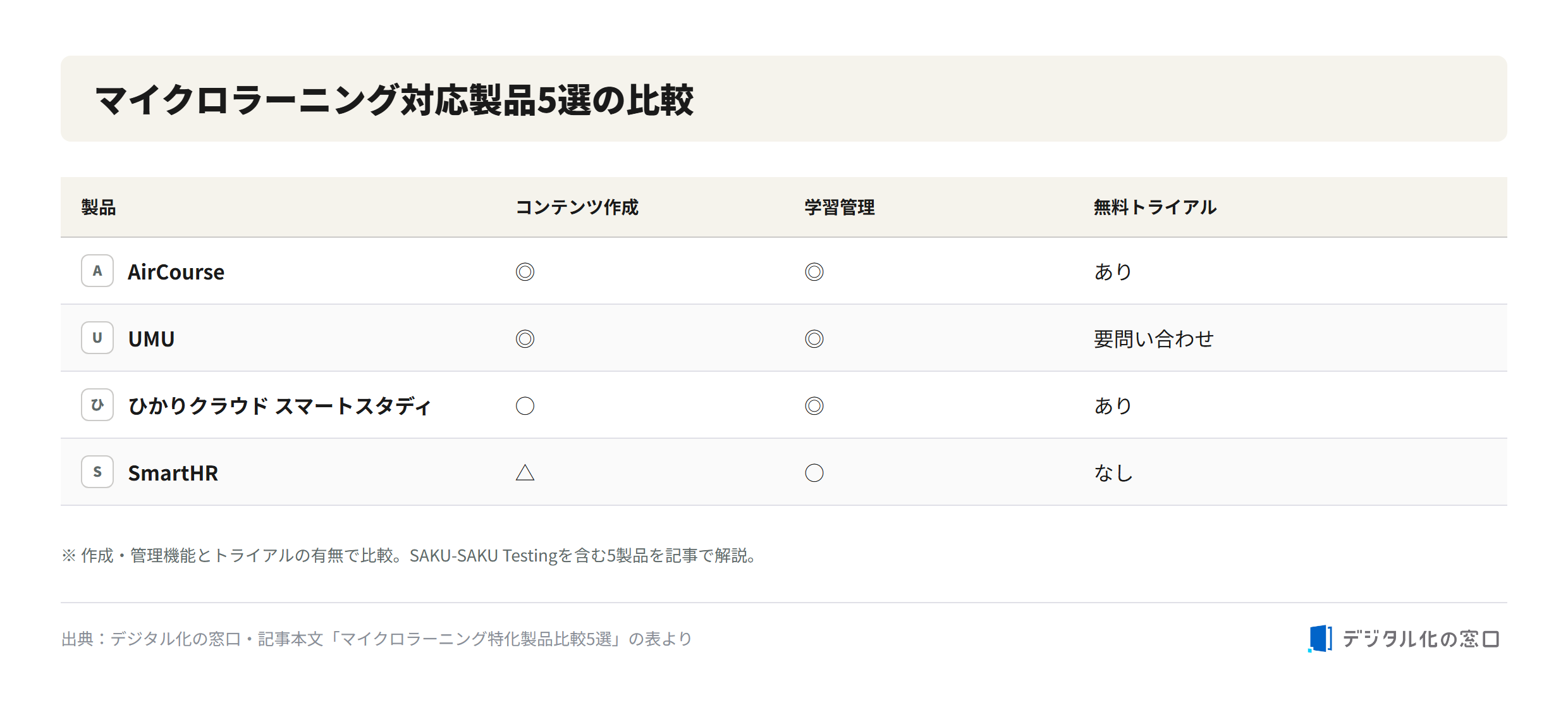Click ひかりクラウド's コンテンツ作成 single-circle mark
Viewport: 1568px width, 712px height.
tap(525, 406)
